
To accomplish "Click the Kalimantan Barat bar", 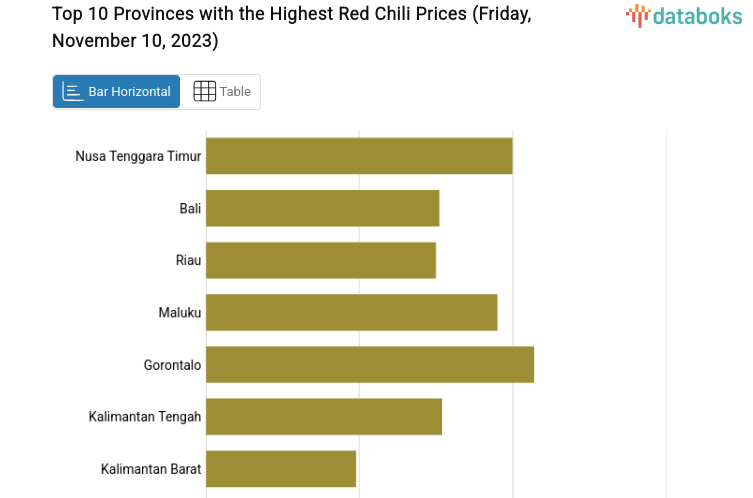I will (281, 468).
